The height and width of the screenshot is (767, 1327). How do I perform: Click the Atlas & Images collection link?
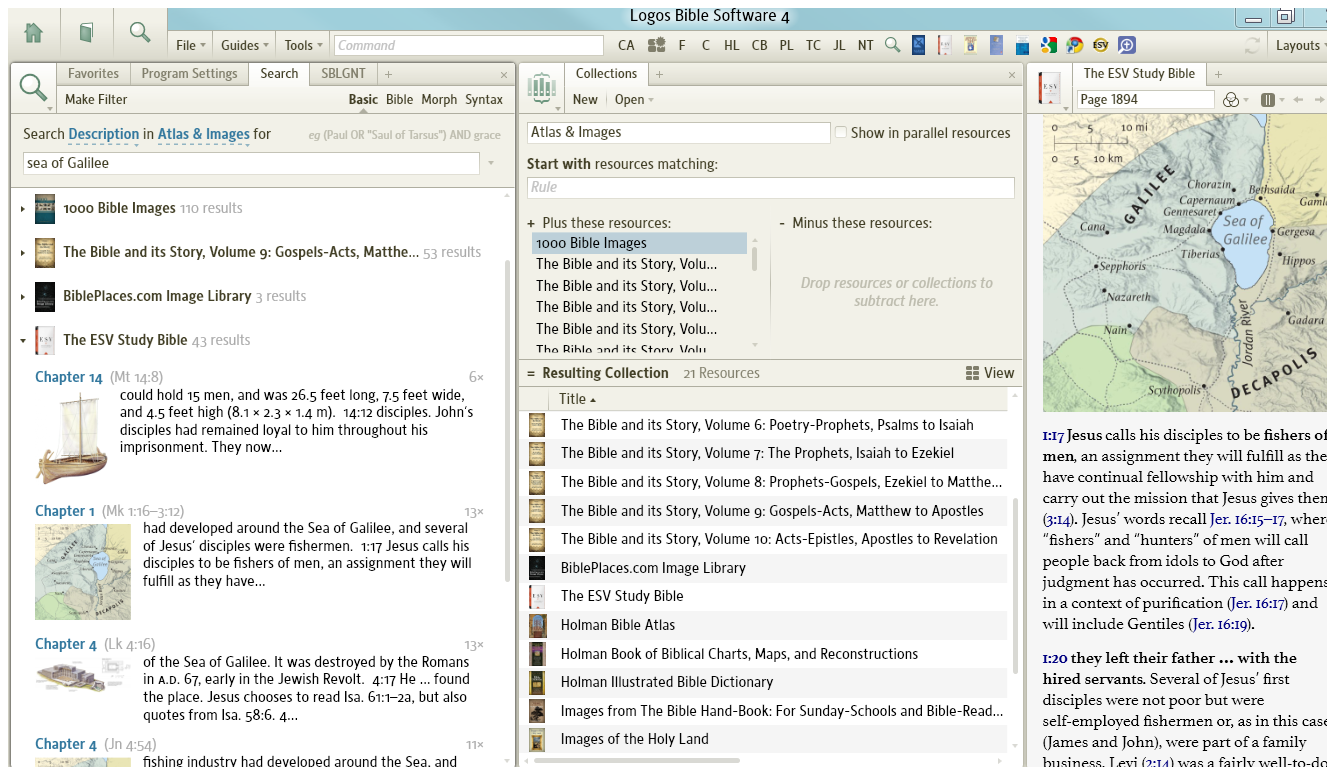(x=204, y=134)
